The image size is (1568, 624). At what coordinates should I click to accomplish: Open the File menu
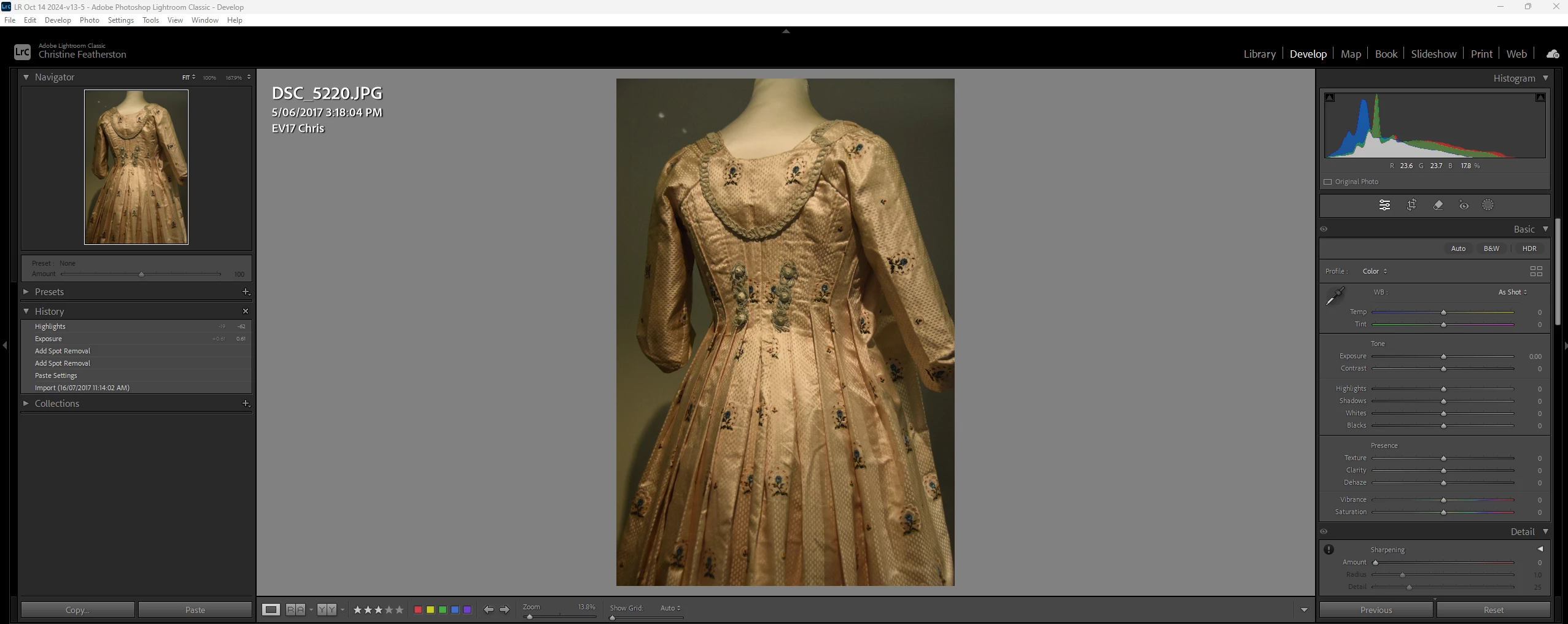pos(10,20)
